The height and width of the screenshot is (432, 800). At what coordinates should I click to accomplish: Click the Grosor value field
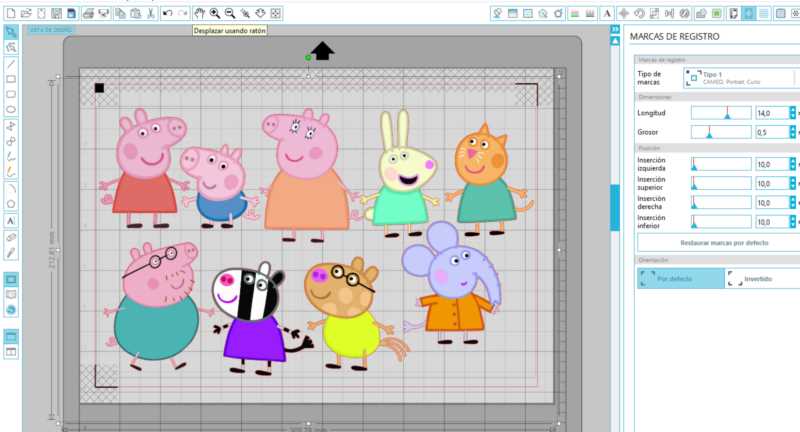click(x=772, y=132)
